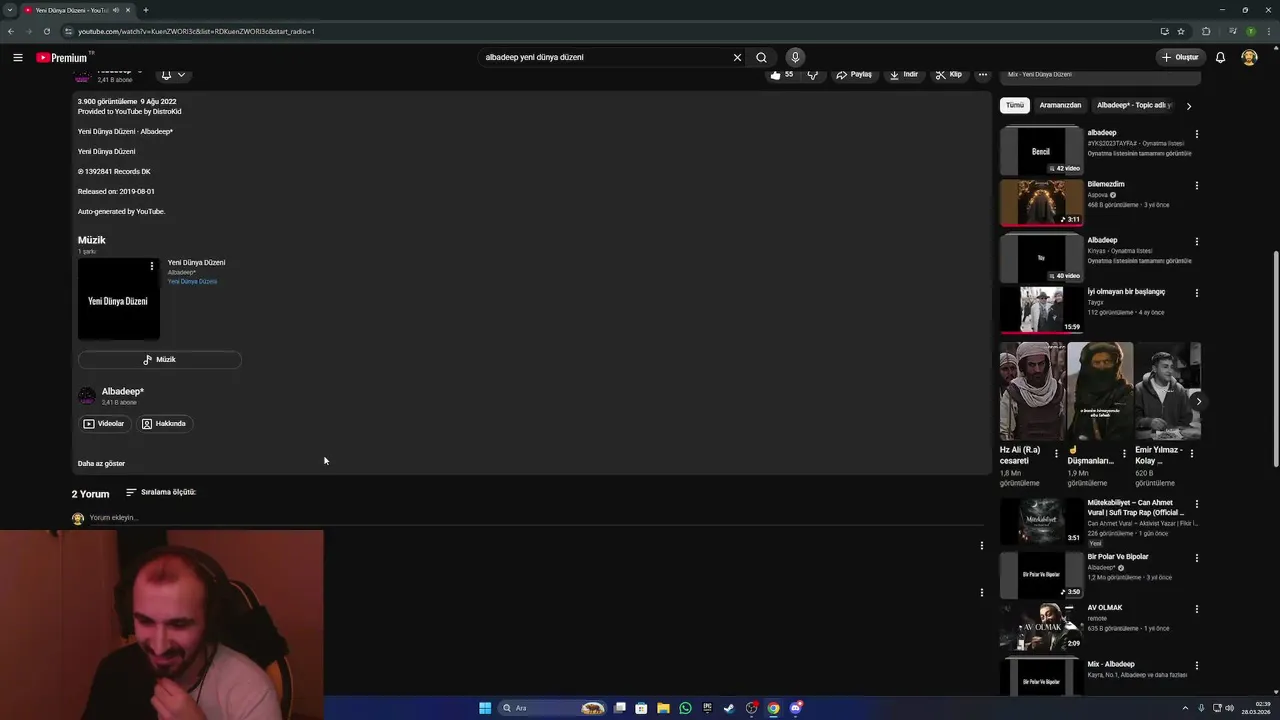Click the Paylaş share button
The width and height of the screenshot is (1280, 720).
(854, 74)
